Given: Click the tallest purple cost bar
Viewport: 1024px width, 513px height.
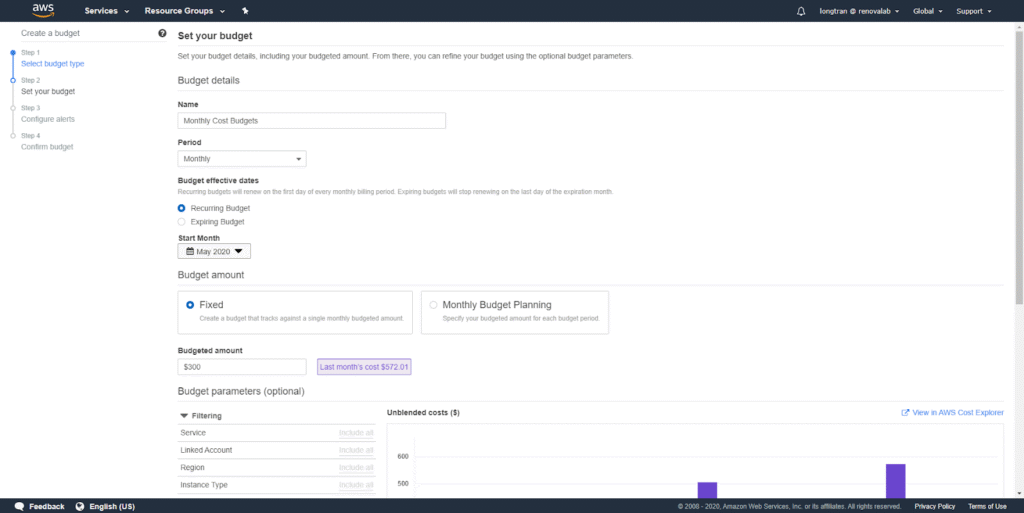Looking at the screenshot, I should (x=895, y=481).
